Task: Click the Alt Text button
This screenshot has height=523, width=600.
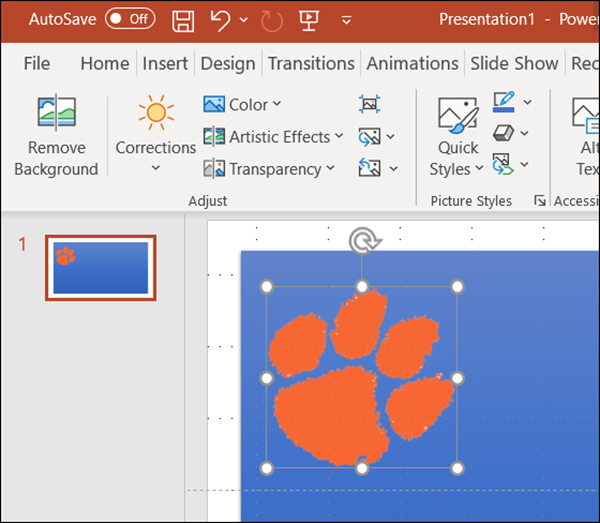Action: tap(585, 136)
